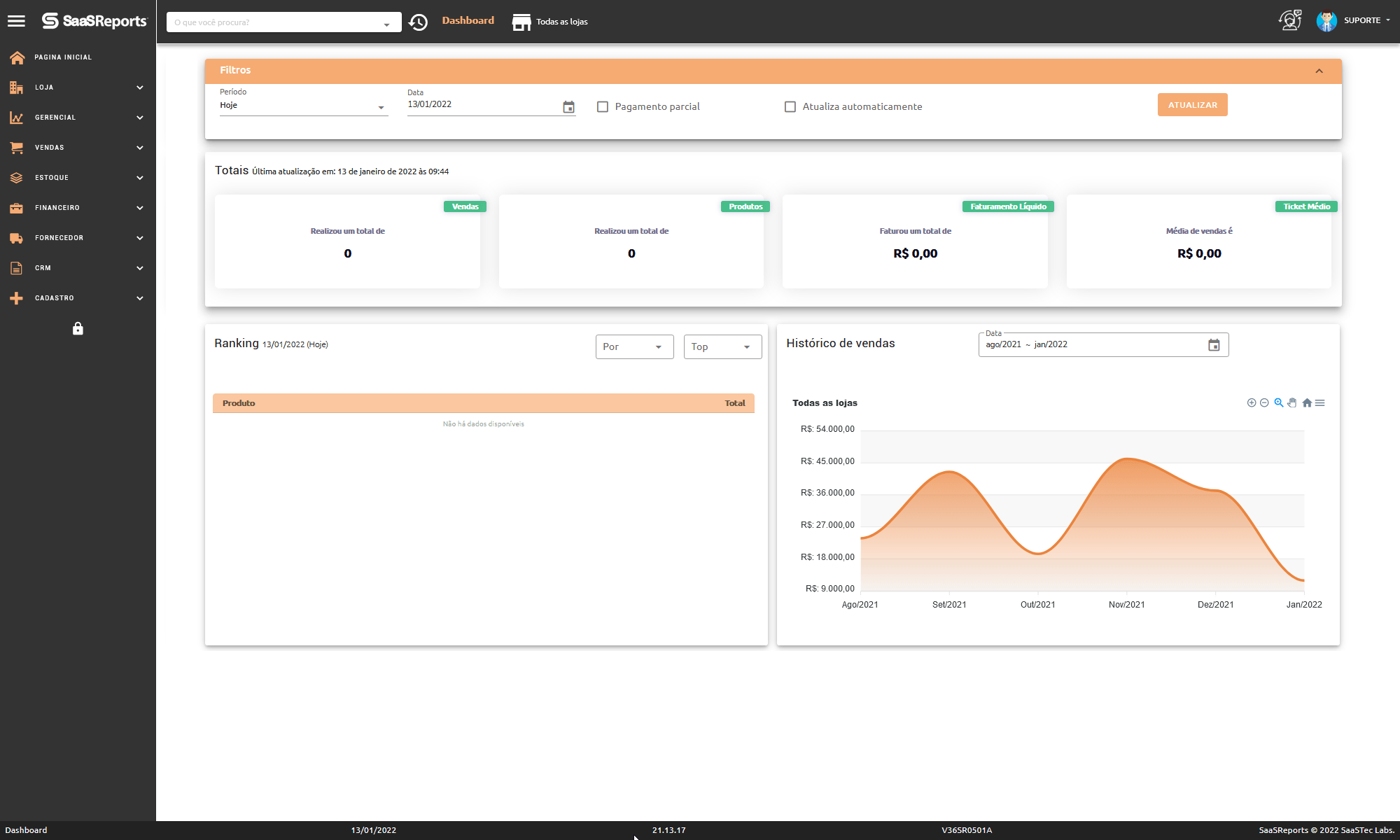
Task: Click the Financeiro briefcase icon
Action: pos(17,208)
